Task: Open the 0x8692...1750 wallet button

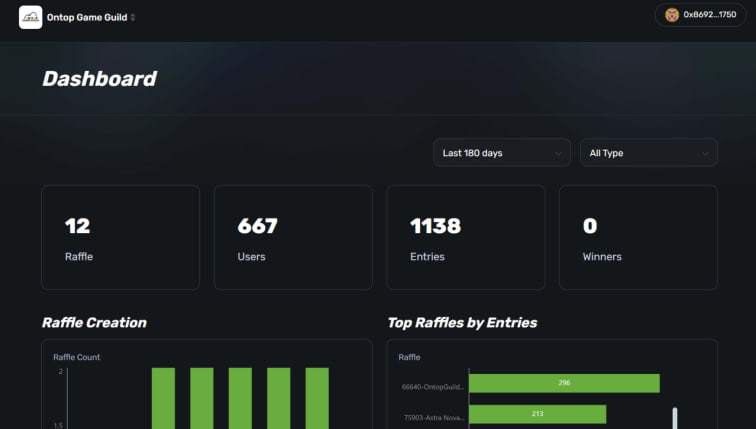Action: [x=700, y=15]
